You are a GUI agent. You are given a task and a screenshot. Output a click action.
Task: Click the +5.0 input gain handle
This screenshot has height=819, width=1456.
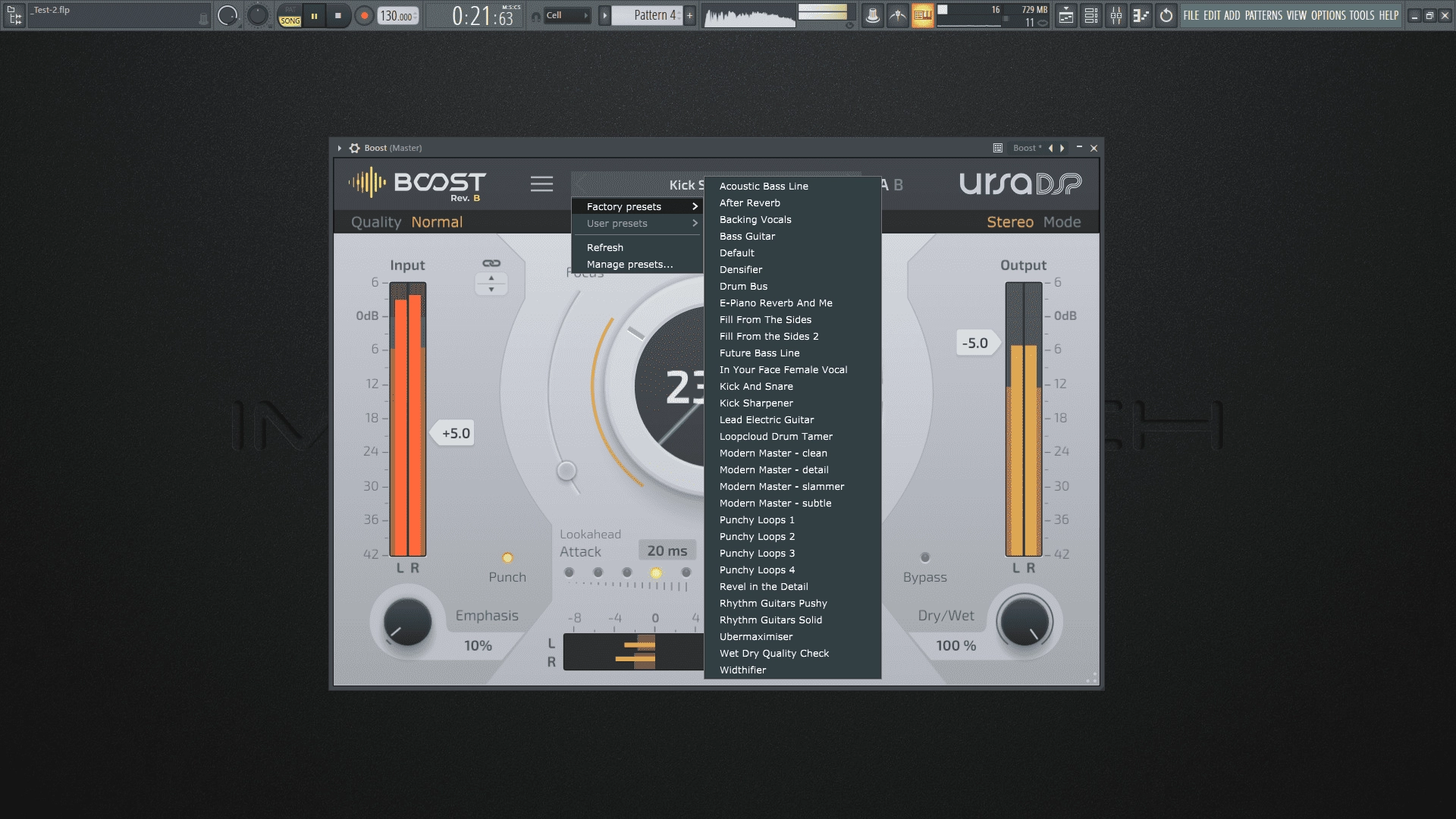(454, 434)
